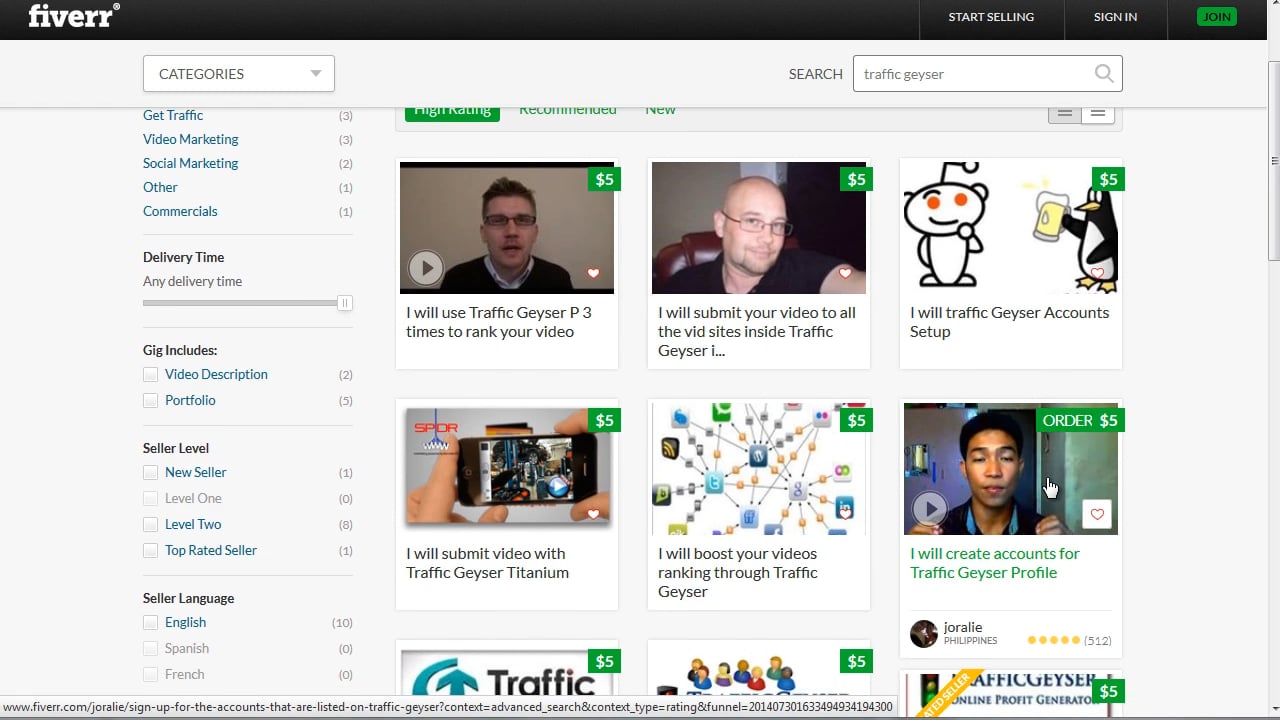This screenshot has width=1280, height=720.
Task: Select the New sorting tab
Action: click(659, 109)
